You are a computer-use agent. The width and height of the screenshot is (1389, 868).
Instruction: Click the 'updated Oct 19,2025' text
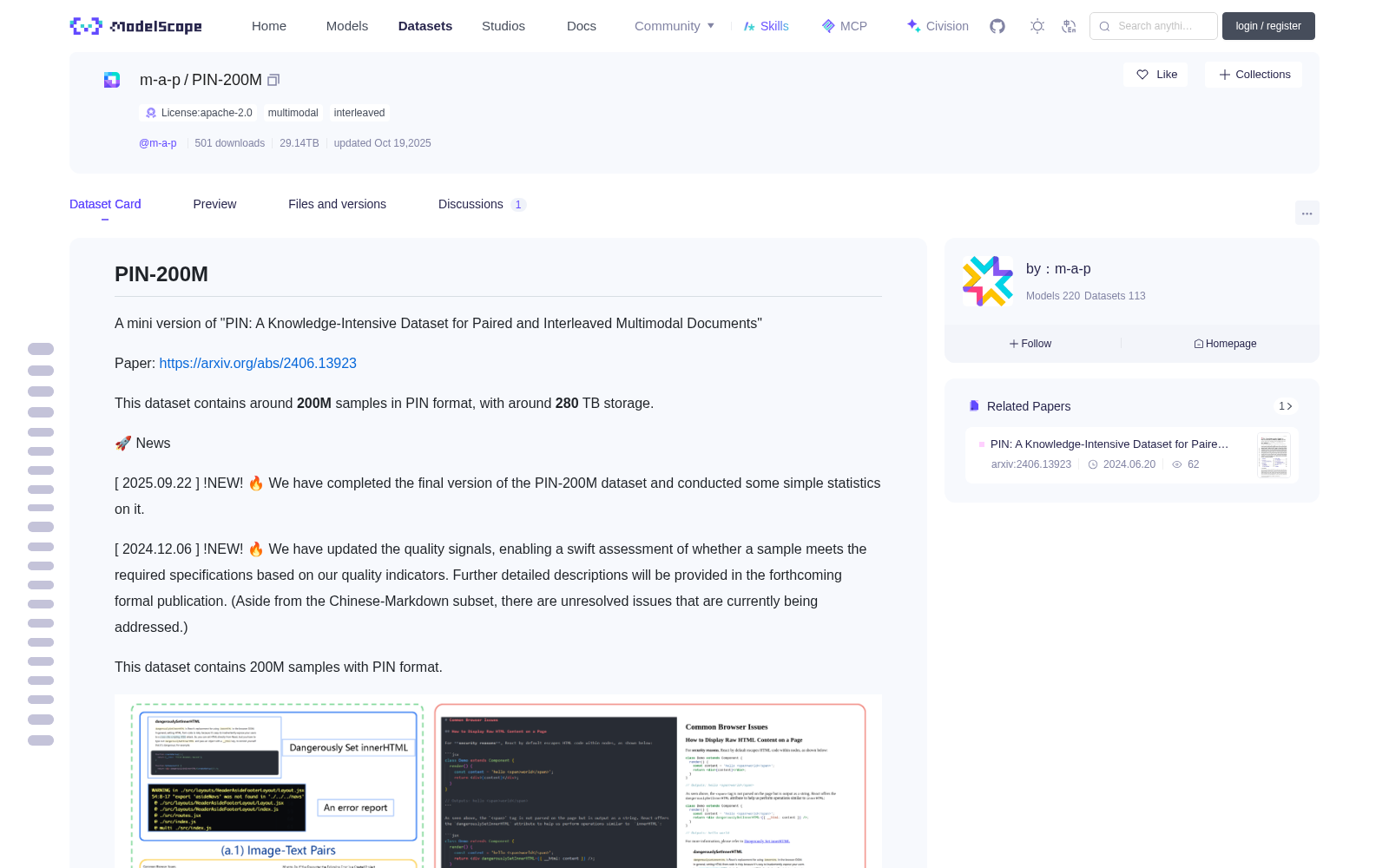pyautogui.click(x=383, y=143)
